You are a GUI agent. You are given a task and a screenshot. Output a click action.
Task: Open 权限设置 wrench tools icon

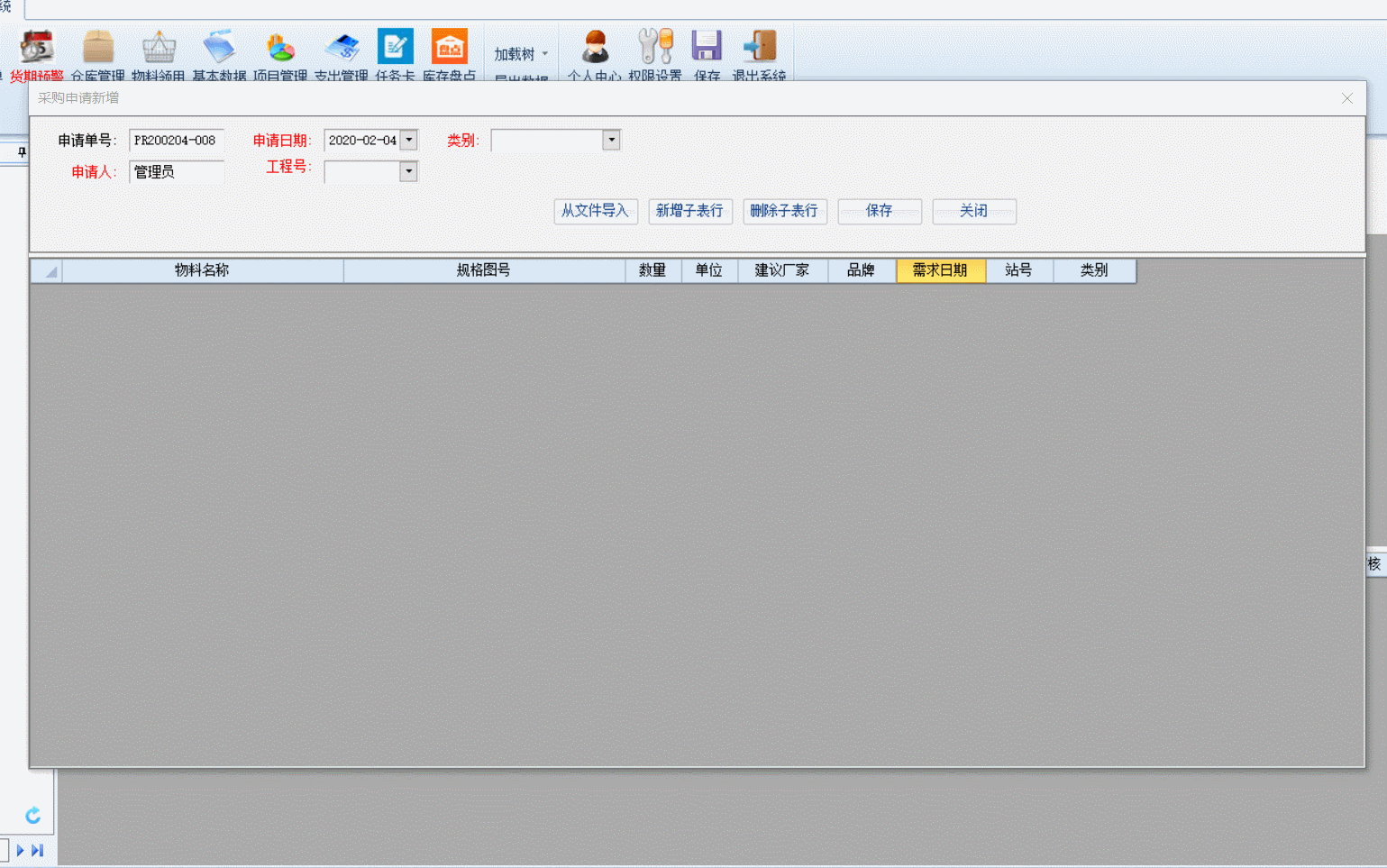[655, 48]
